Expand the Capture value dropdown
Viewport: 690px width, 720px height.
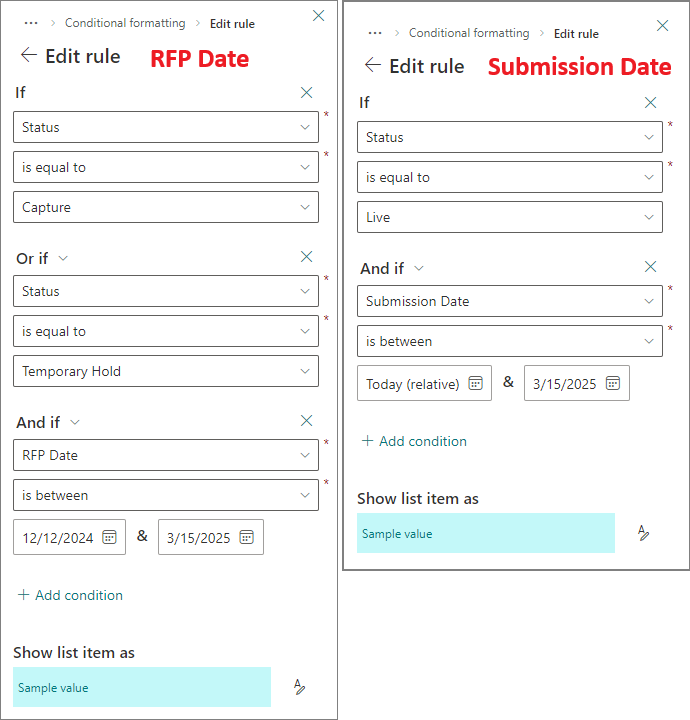pyautogui.click(x=166, y=207)
